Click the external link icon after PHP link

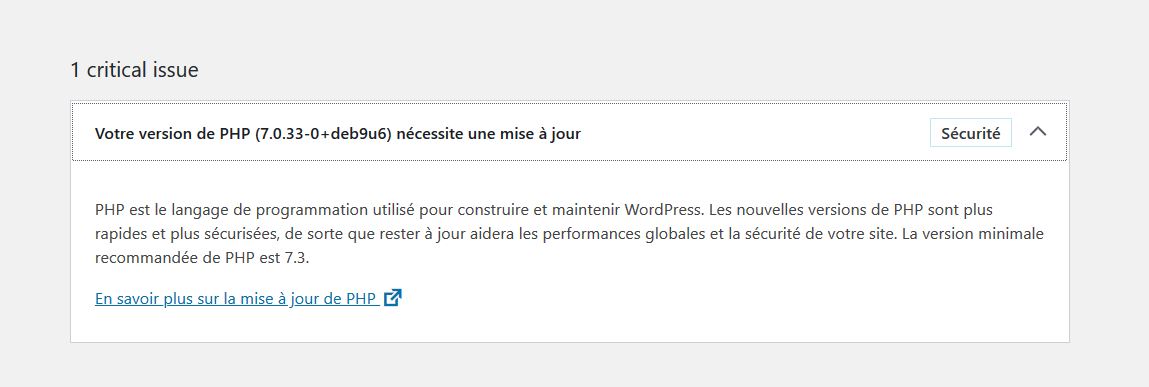393,298
